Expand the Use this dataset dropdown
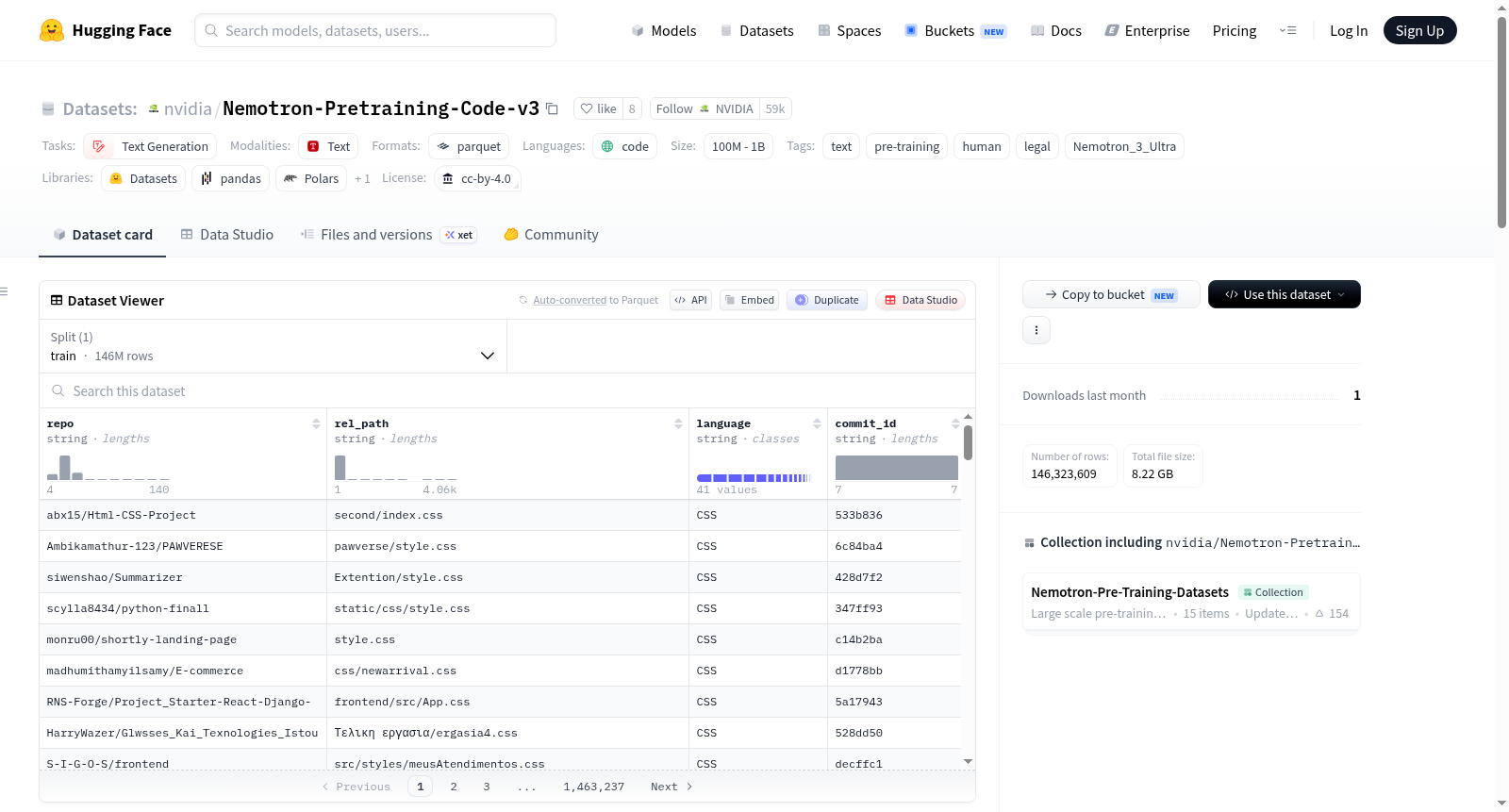Screen dimensions: 1509x812 (1284, 294)
